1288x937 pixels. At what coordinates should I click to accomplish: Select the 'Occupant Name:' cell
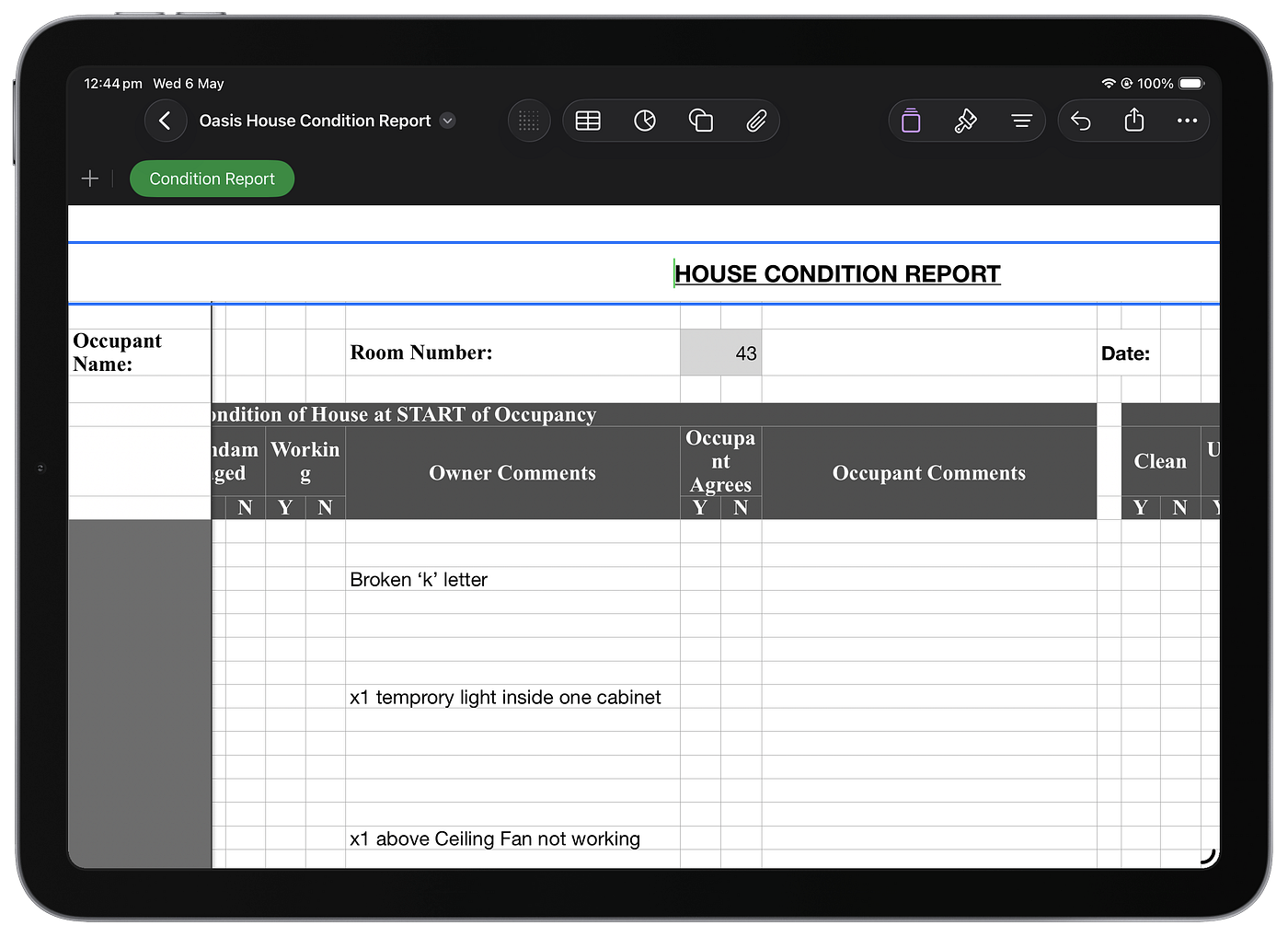[x=140, y=353]
